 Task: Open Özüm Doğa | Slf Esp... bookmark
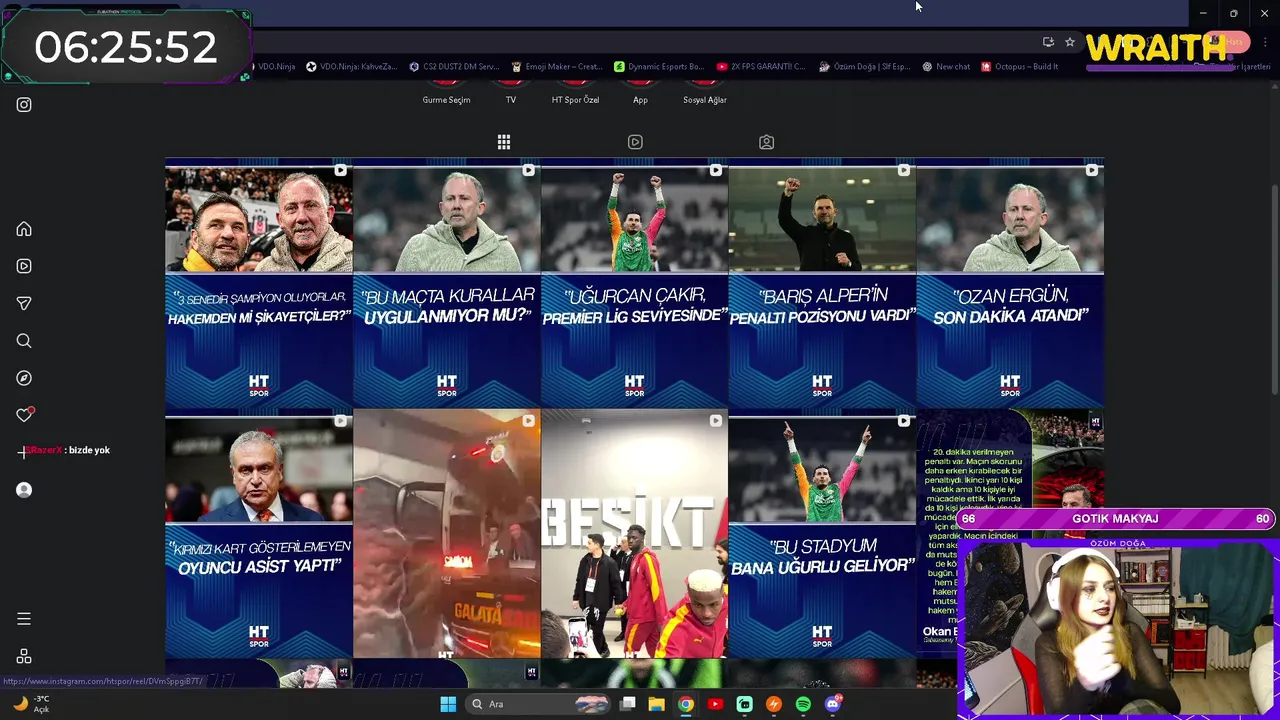[864, 67]
